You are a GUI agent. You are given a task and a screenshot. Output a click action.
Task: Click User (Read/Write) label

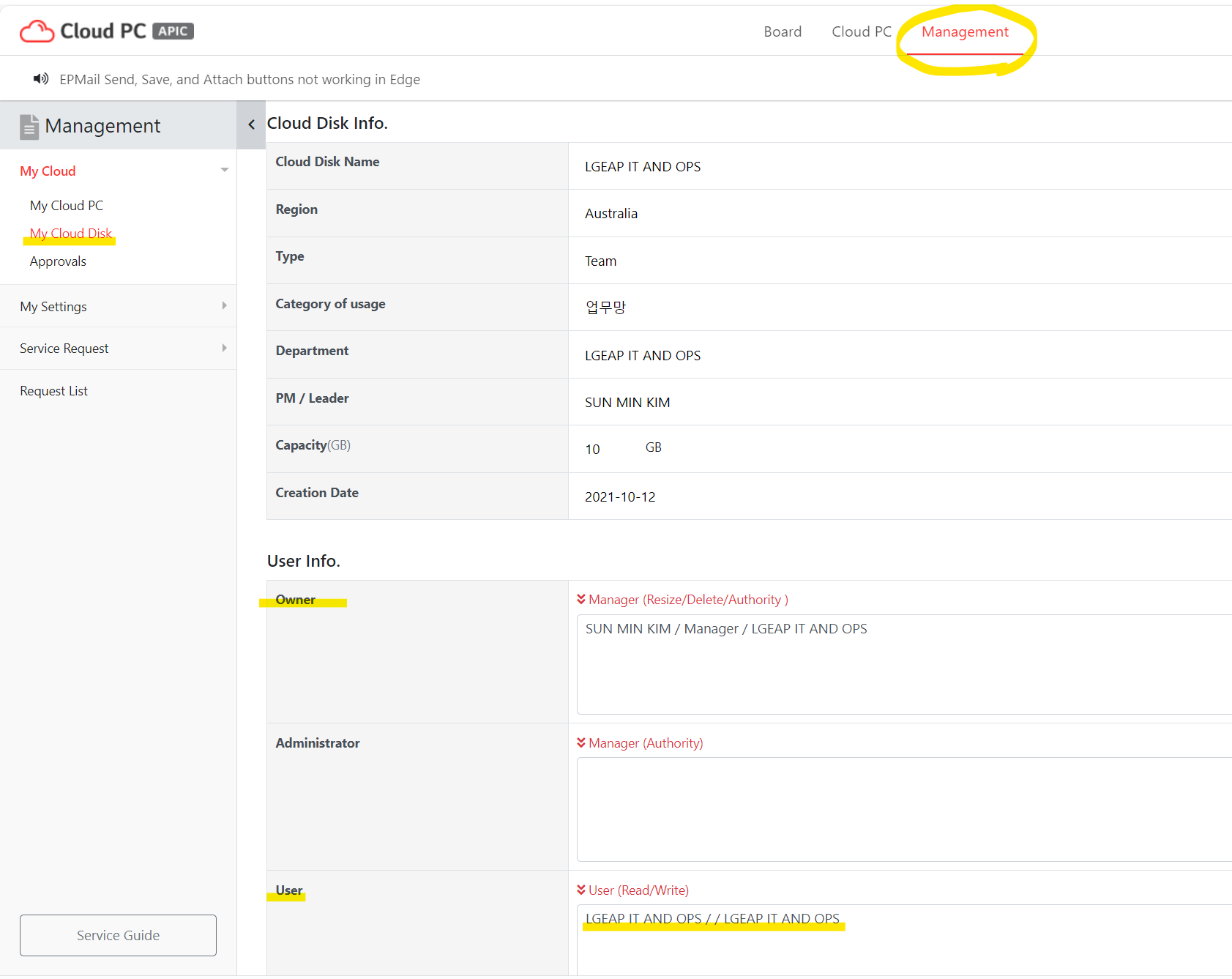[638, 890]
